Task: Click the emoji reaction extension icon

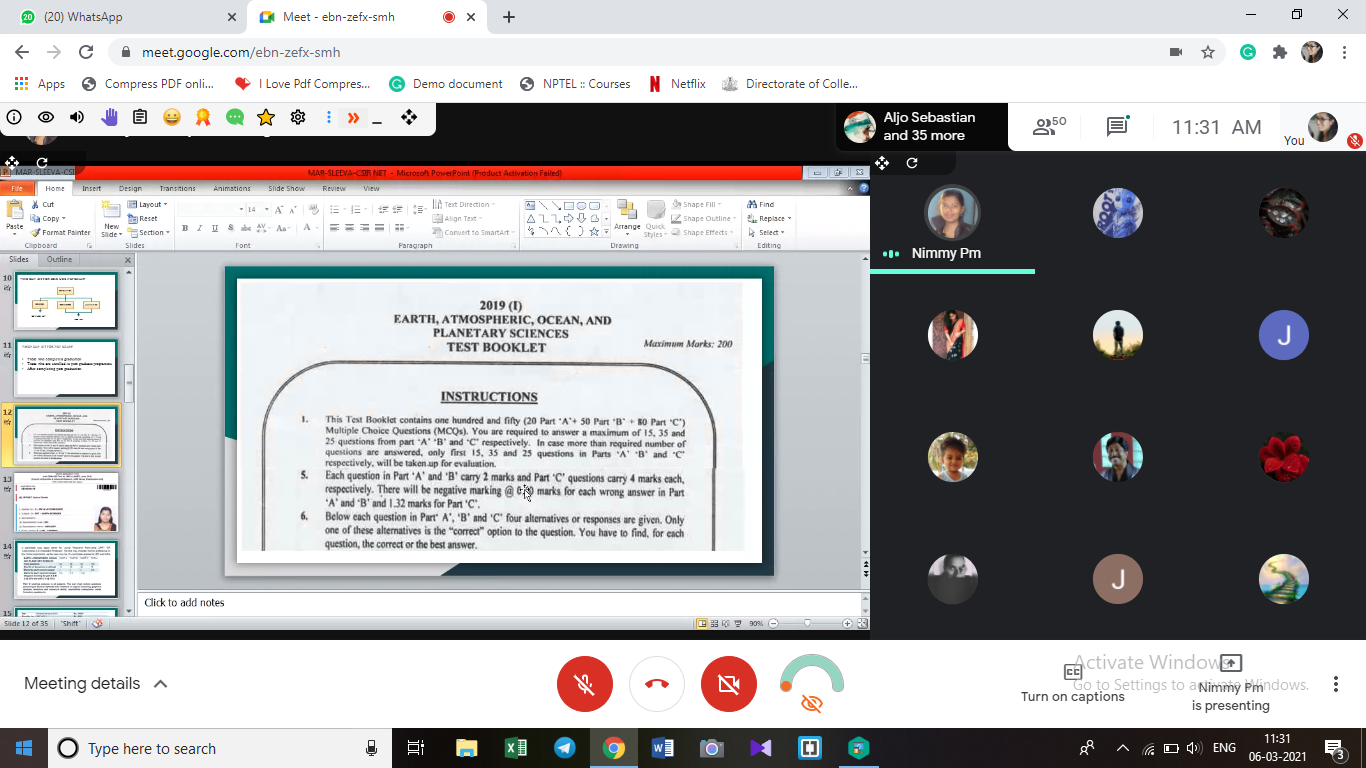Action: (x=172, y=118)
